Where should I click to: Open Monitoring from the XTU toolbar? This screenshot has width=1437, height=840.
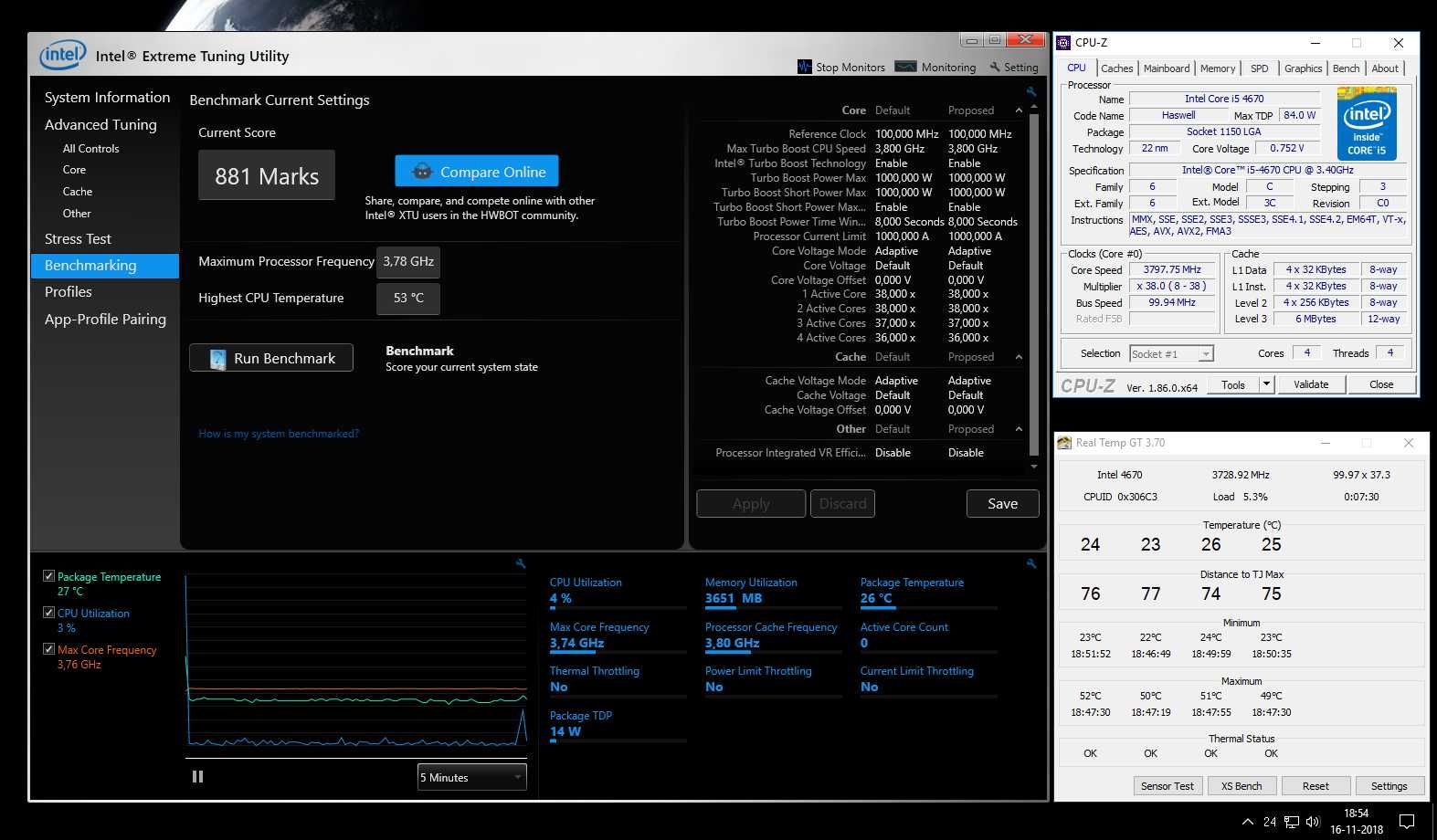tap(936, 67)
